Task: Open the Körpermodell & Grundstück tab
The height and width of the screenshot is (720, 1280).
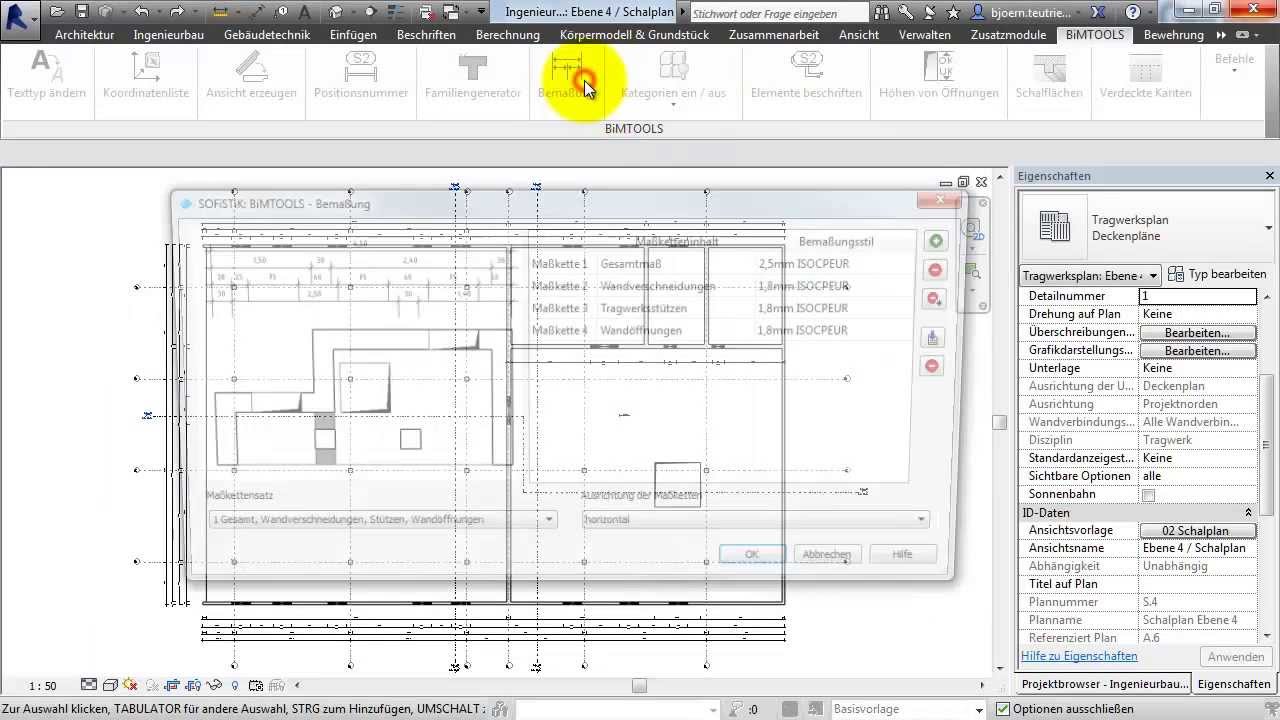Action: [x=634, y=34]
